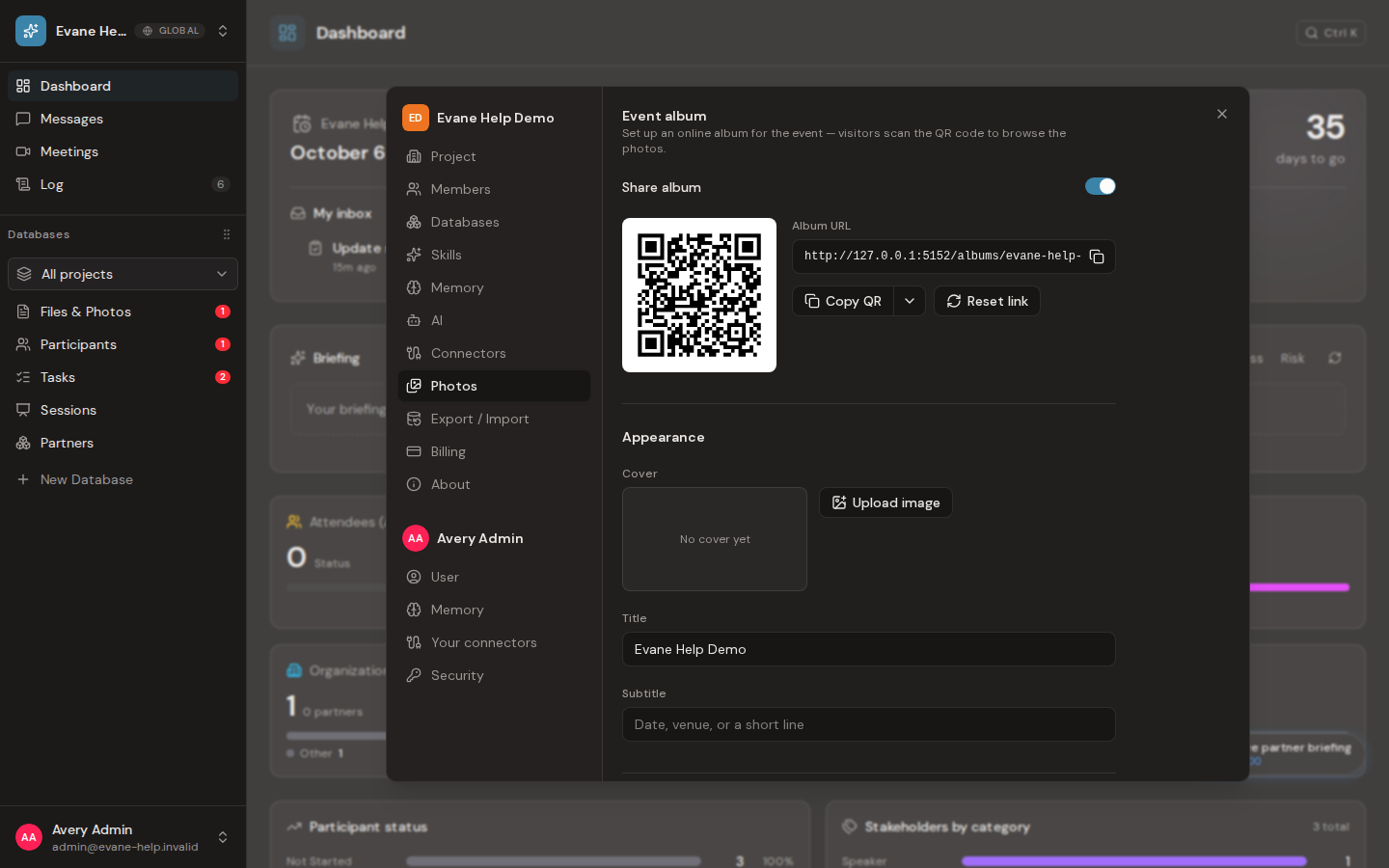The height and width of the screenshot is (868, 1389).
Task: Open the Partners database
Action: pos(123,443)
